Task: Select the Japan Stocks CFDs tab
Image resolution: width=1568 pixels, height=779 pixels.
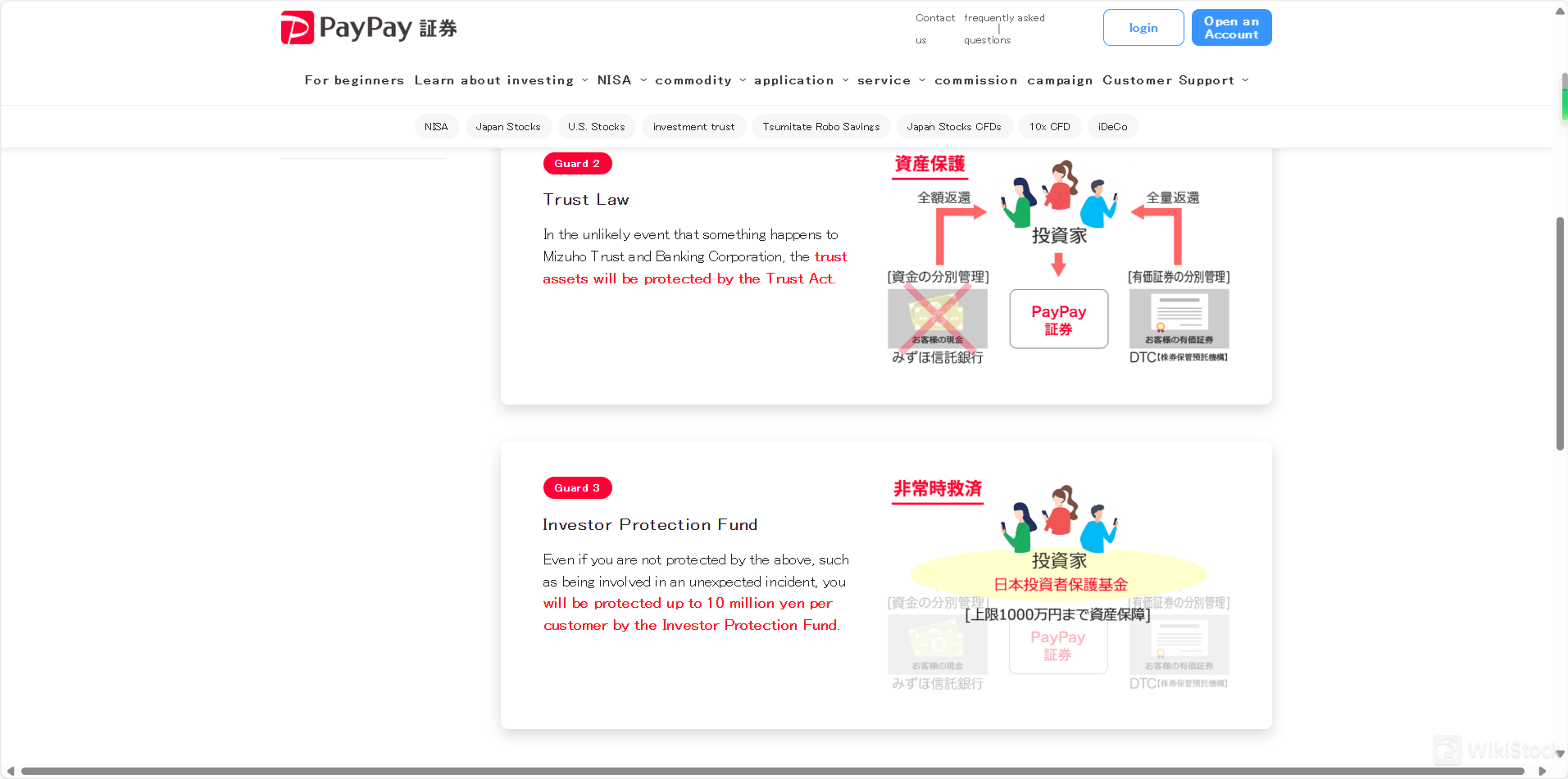Action: point(954,127)
